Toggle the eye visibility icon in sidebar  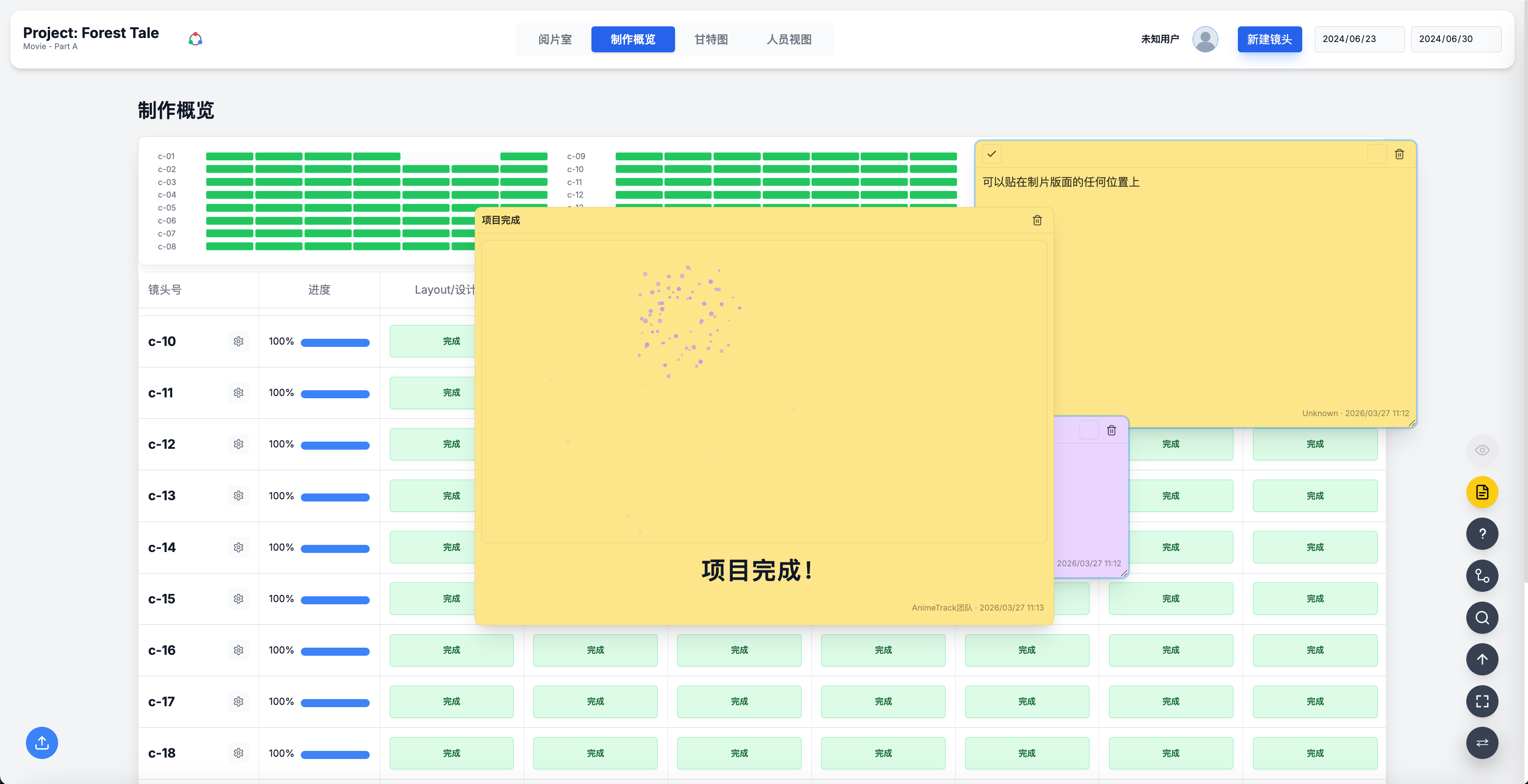pyautogui.click(x=1482, y=450)
